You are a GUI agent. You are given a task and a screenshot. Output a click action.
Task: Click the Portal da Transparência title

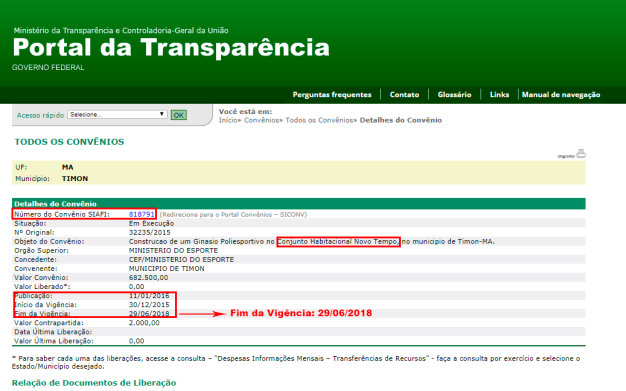[x=171, y=47]
